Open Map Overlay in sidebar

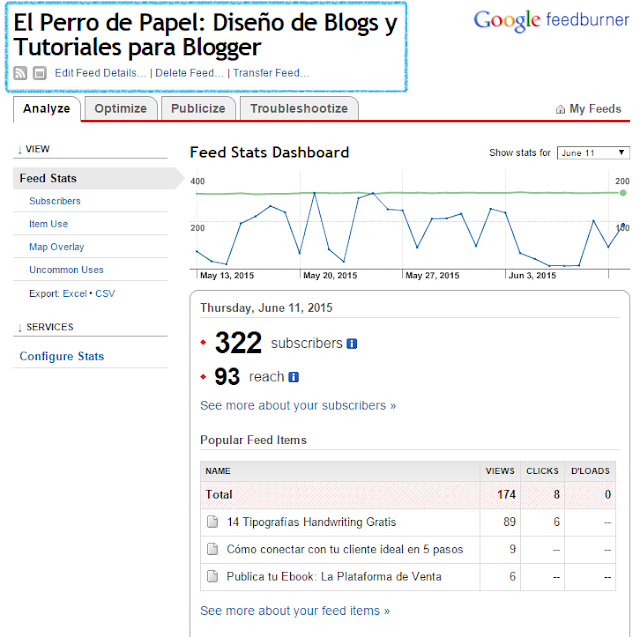(57, 247)
